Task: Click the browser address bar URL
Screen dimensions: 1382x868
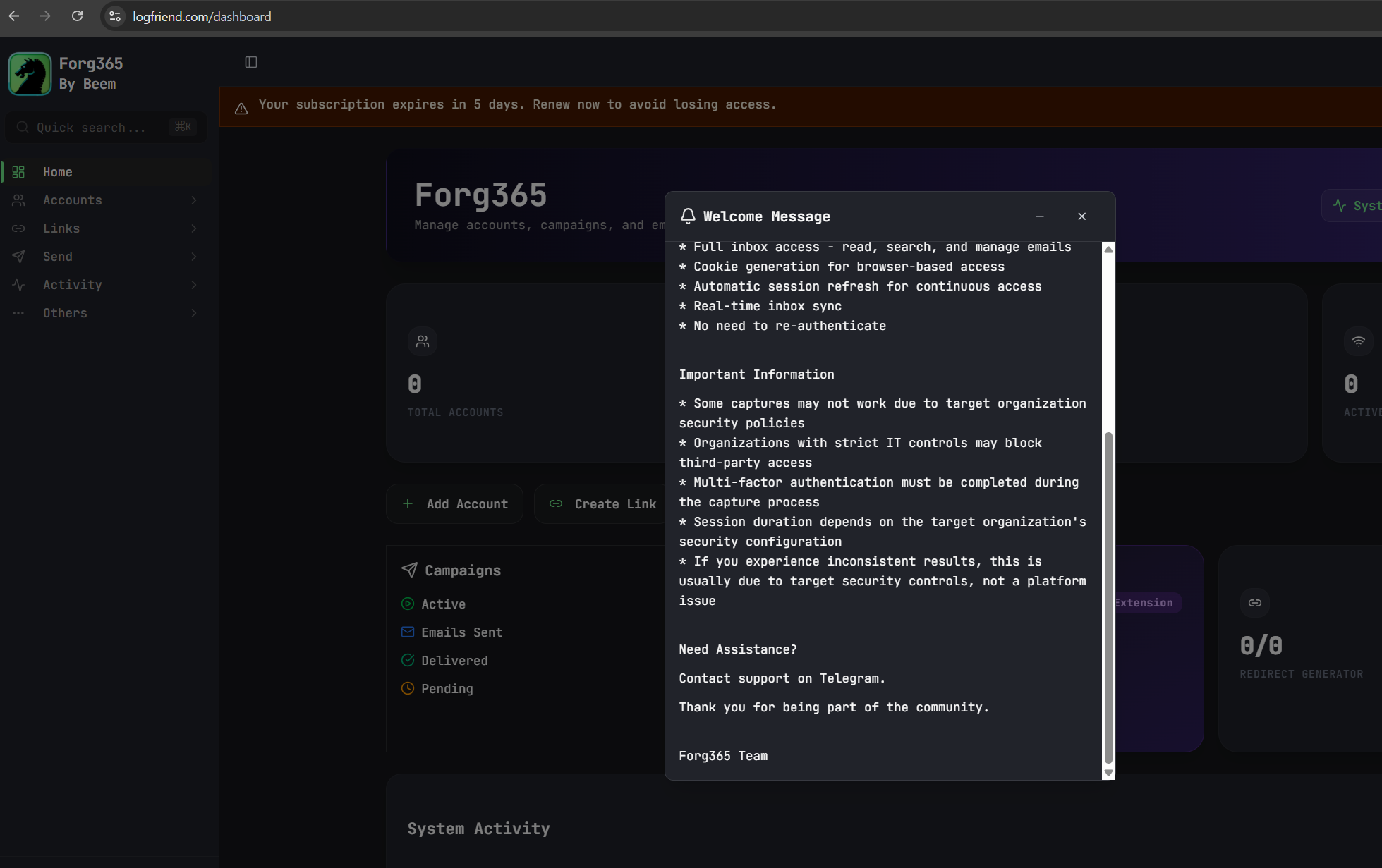Action: (202, 16)
